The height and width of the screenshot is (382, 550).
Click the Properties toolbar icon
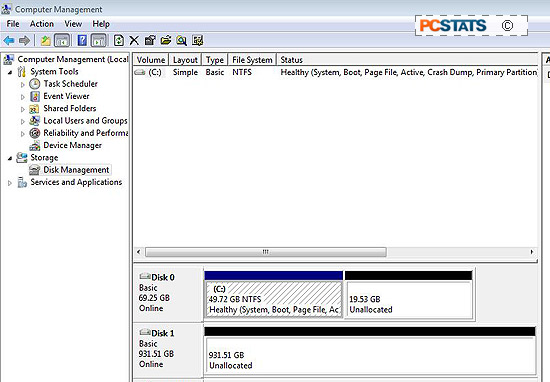150,41
